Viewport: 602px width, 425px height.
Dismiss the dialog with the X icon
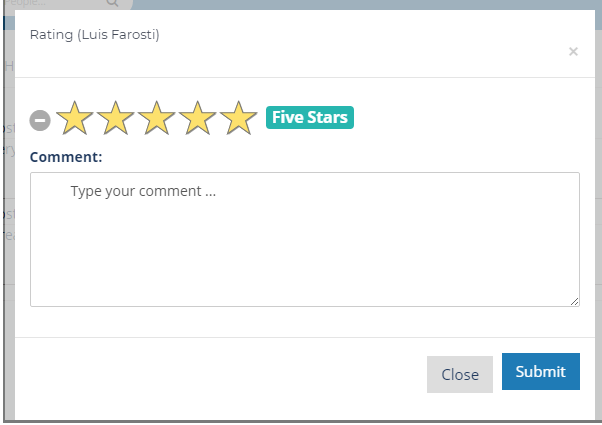pos(573,51)
